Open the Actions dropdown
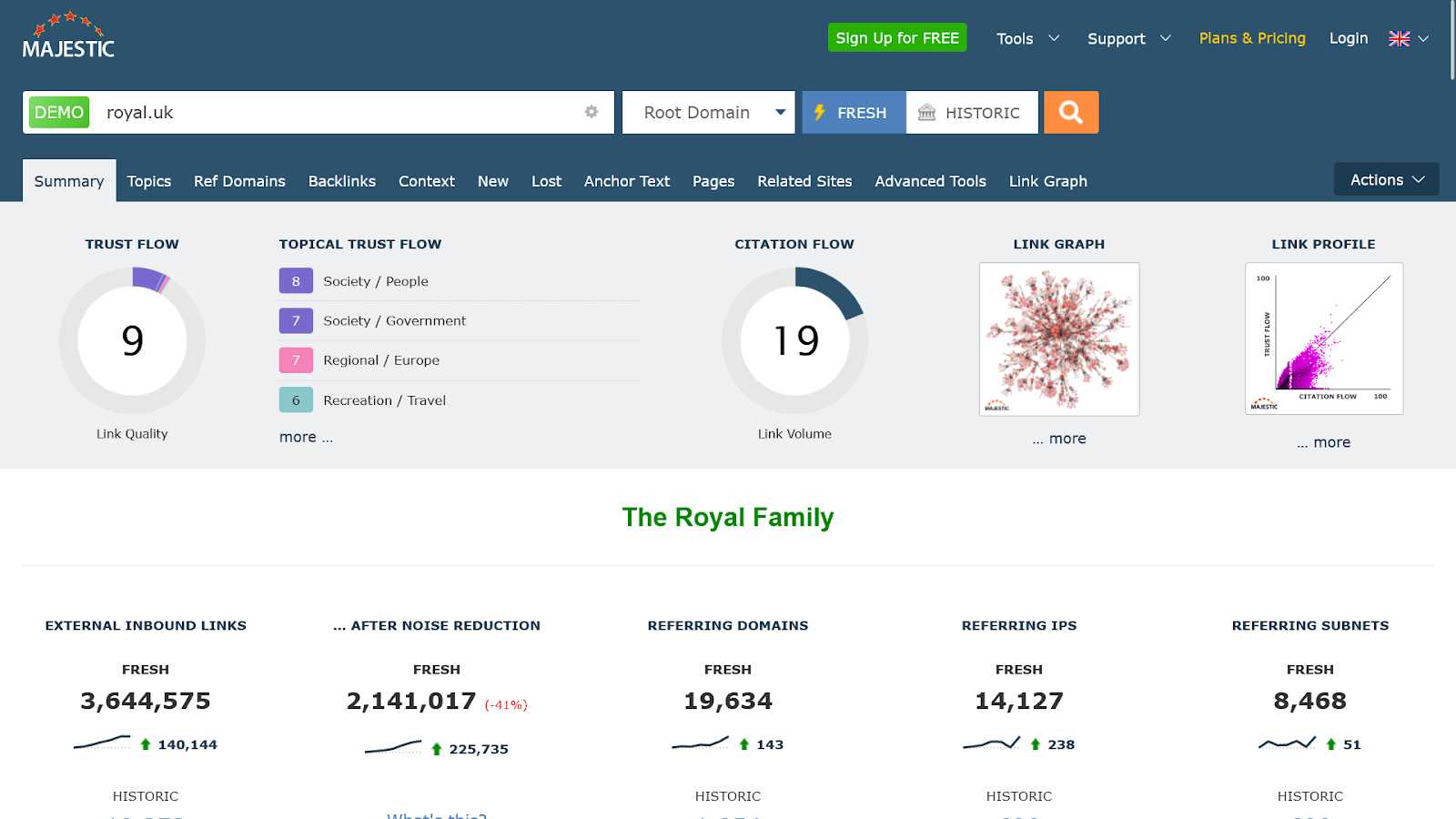The height and width of the screenshot is (819, 1456). pyautogui.click(x=1386, y=179)
